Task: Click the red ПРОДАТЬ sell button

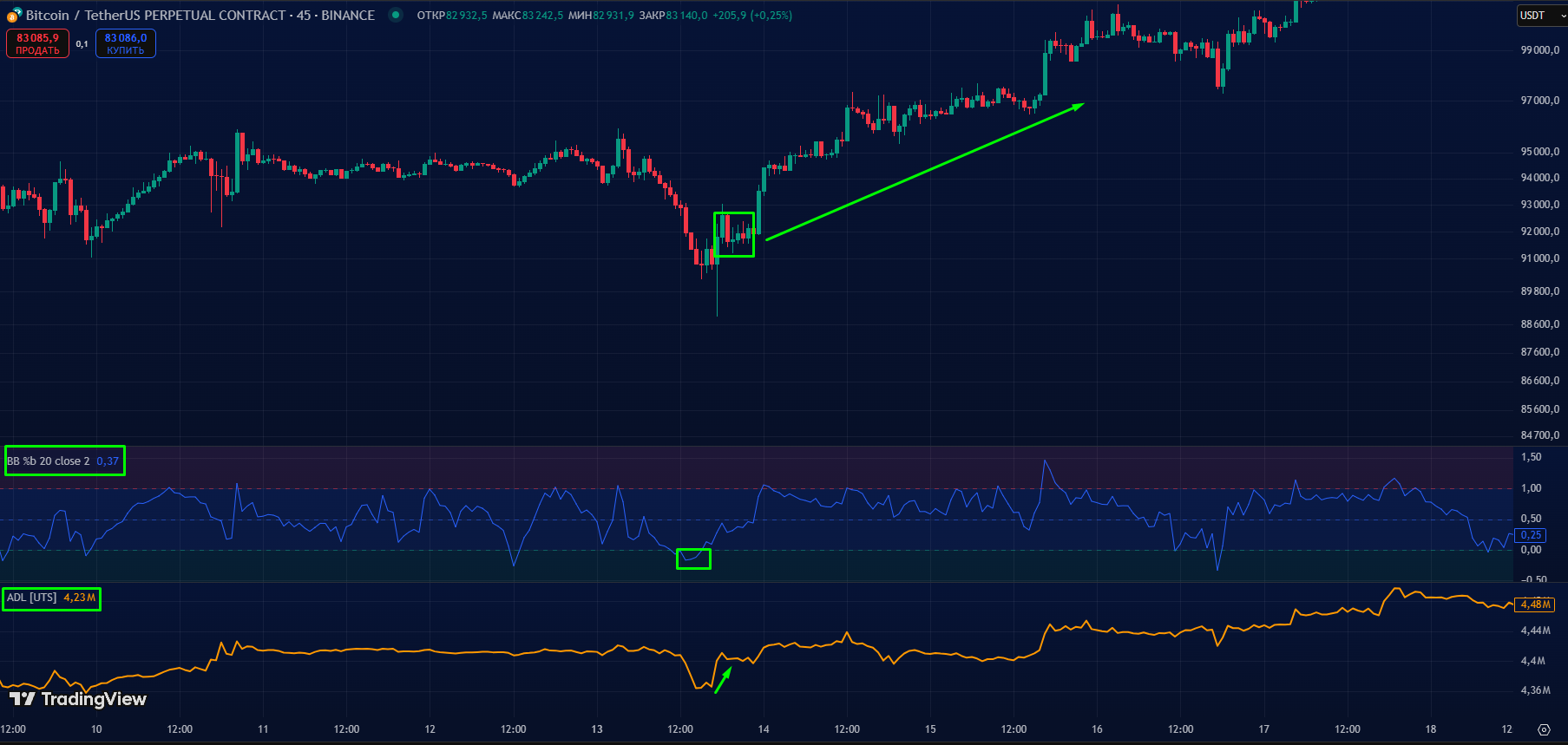Action: coord(37,43)
